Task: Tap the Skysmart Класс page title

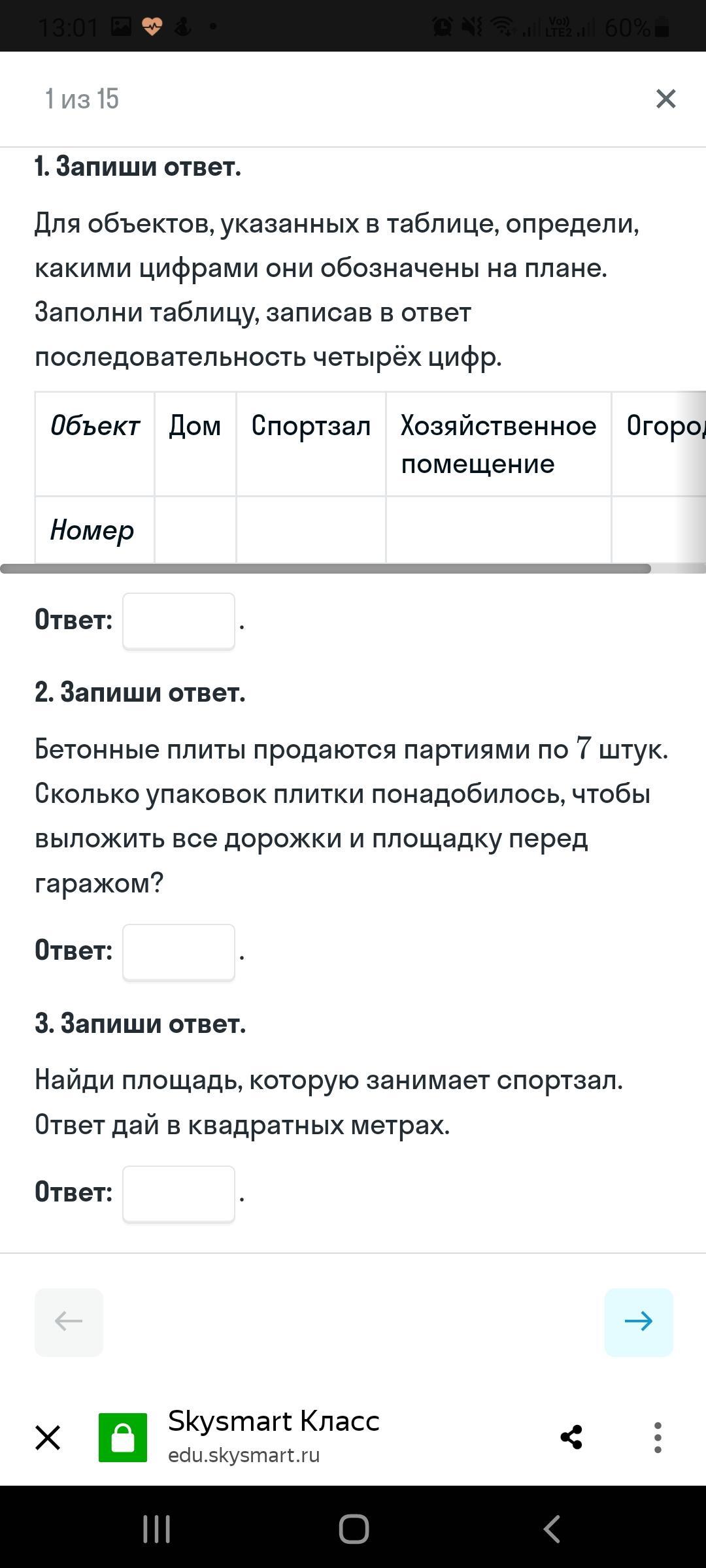Action: coord(273,1421)
